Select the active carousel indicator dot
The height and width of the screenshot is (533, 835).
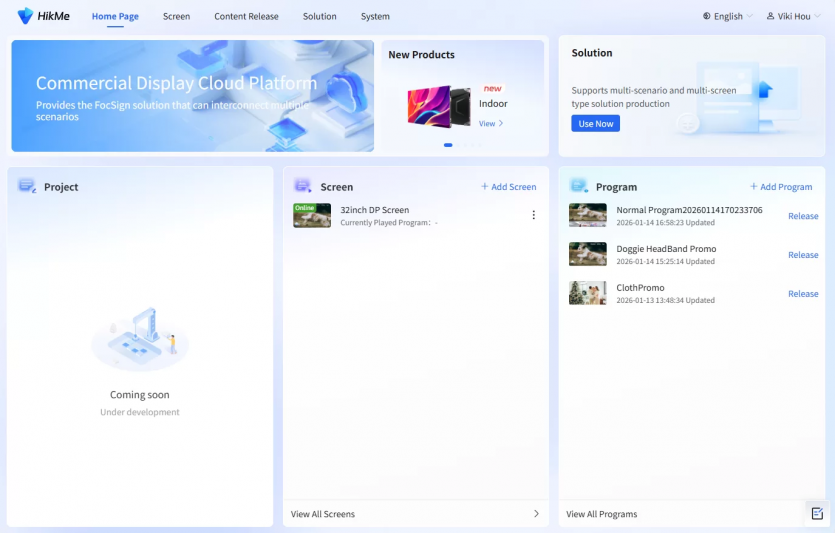[x=448, y=145]
